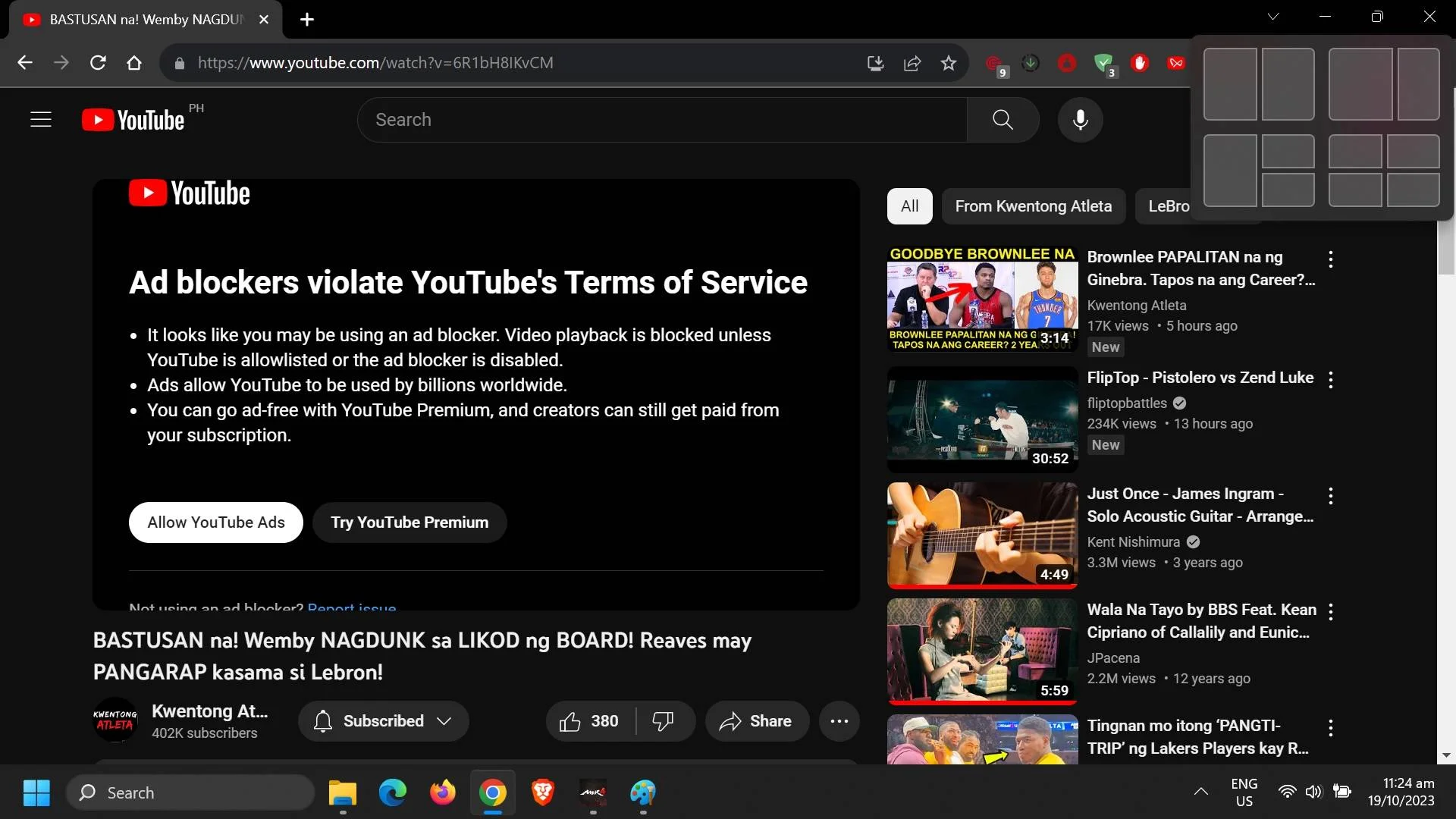Play the FlipTop 30:52 thumbnail
Image resolution: width=1456 pixels, height=819 pixels.
983,419
